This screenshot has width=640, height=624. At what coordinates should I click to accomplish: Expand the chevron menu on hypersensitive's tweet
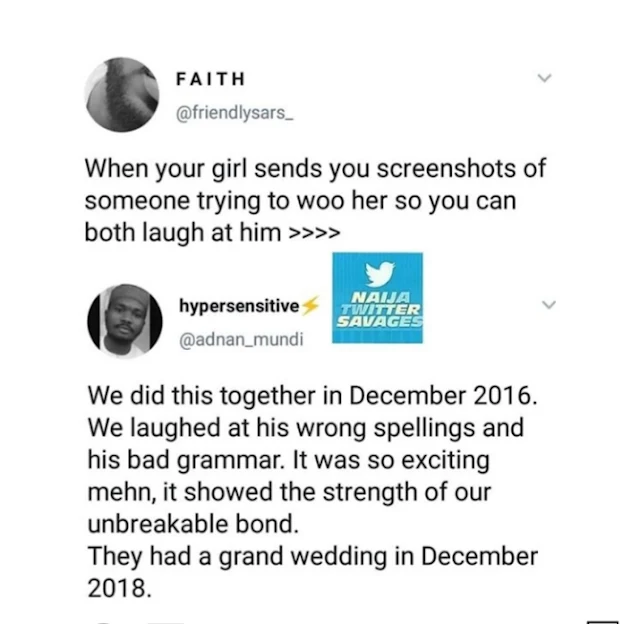click(549, 304)
